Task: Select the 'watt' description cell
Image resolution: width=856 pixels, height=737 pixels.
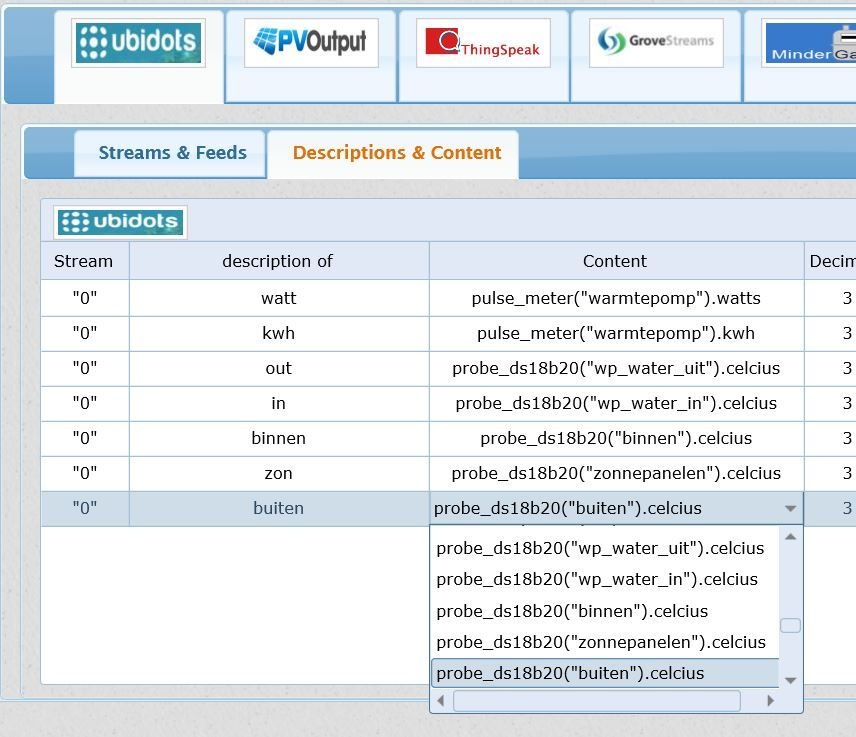Action: click(x=279, y=299)
